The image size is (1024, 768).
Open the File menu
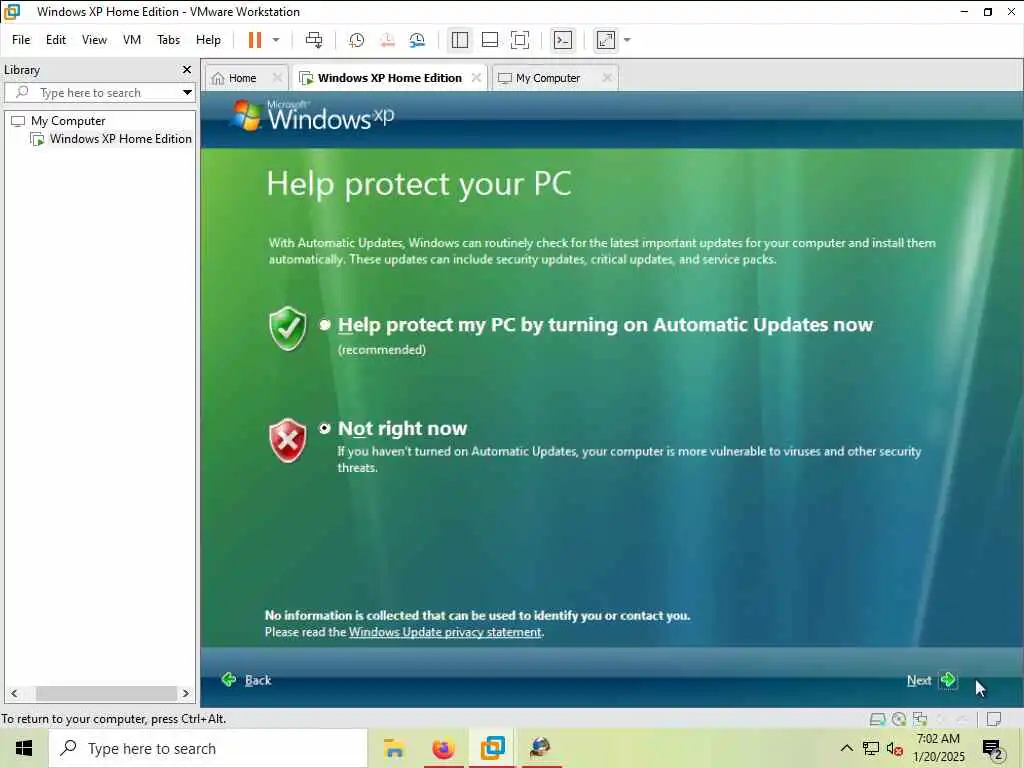click(21, 40)
